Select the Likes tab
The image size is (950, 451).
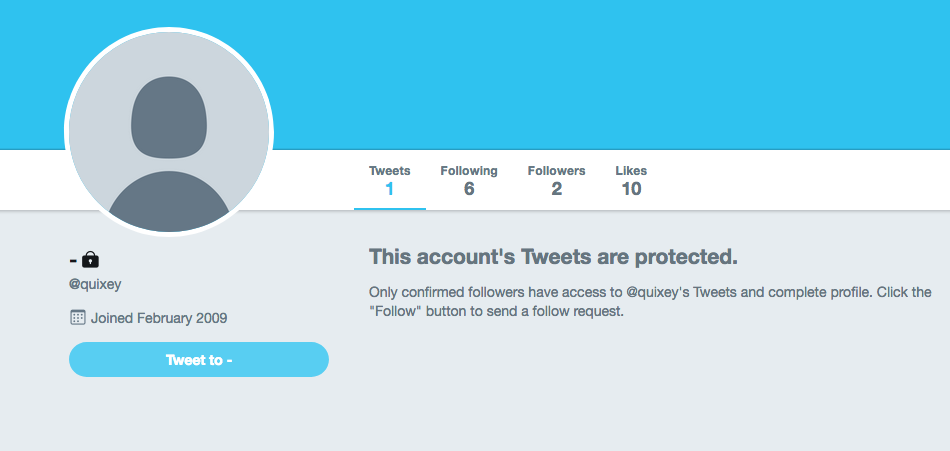(630, 171)
